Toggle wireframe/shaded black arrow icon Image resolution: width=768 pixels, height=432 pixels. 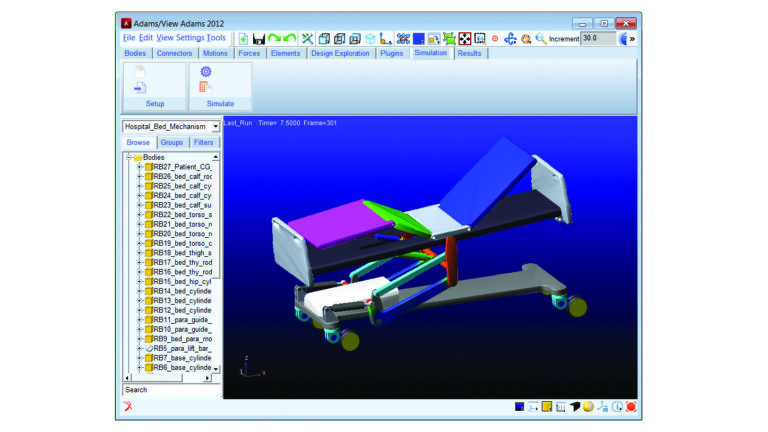click(x=575, y=407)
